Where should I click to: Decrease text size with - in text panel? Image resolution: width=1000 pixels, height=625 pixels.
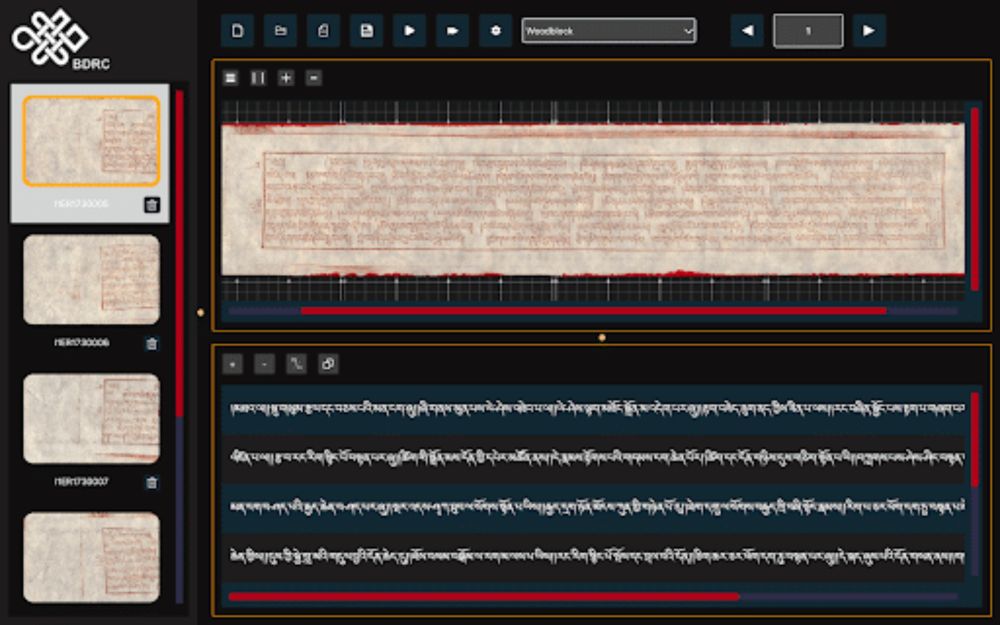pos(265,364)
